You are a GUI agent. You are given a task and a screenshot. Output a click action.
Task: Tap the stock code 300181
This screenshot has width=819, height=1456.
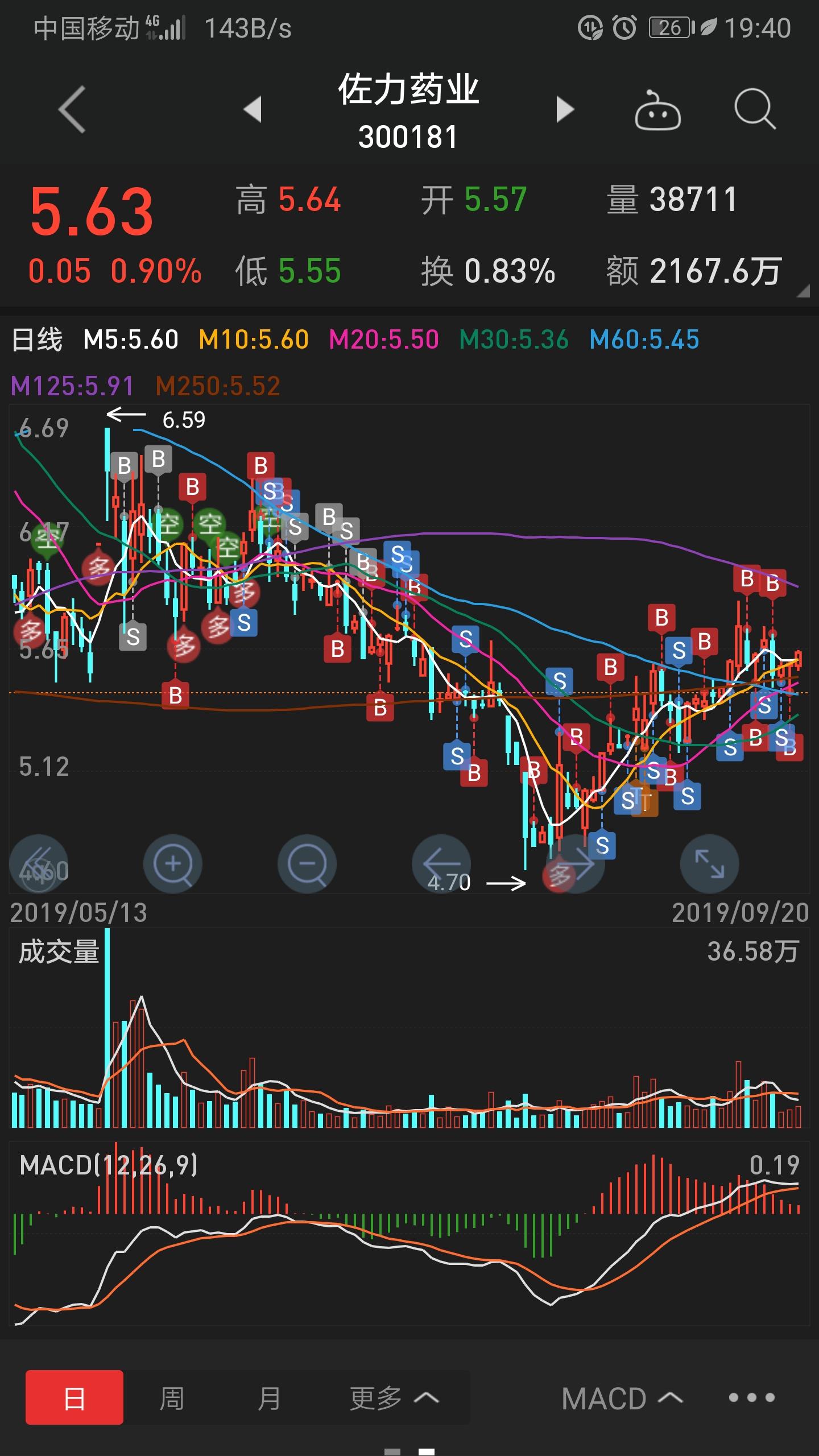(x=408, y=137)
